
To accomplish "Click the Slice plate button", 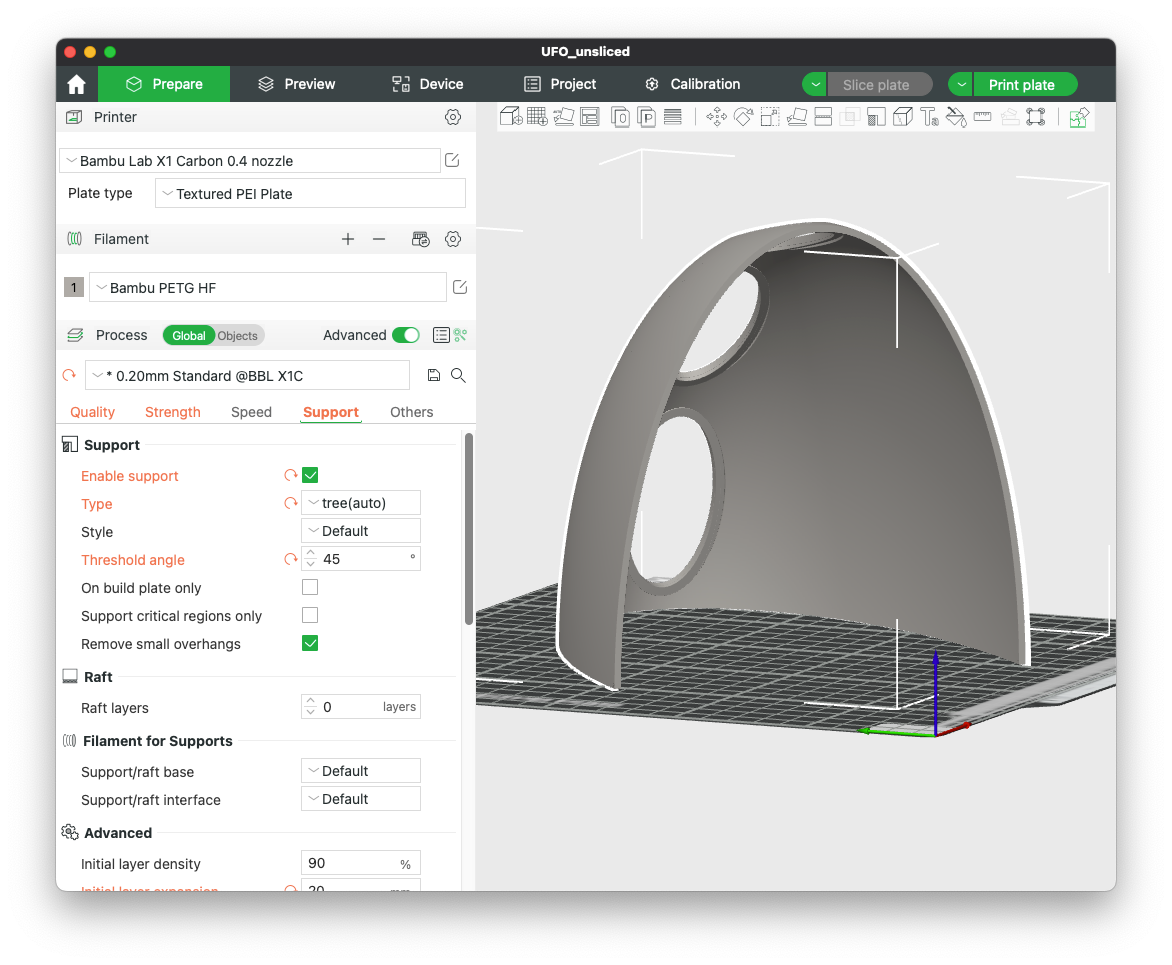I will 879,84.
